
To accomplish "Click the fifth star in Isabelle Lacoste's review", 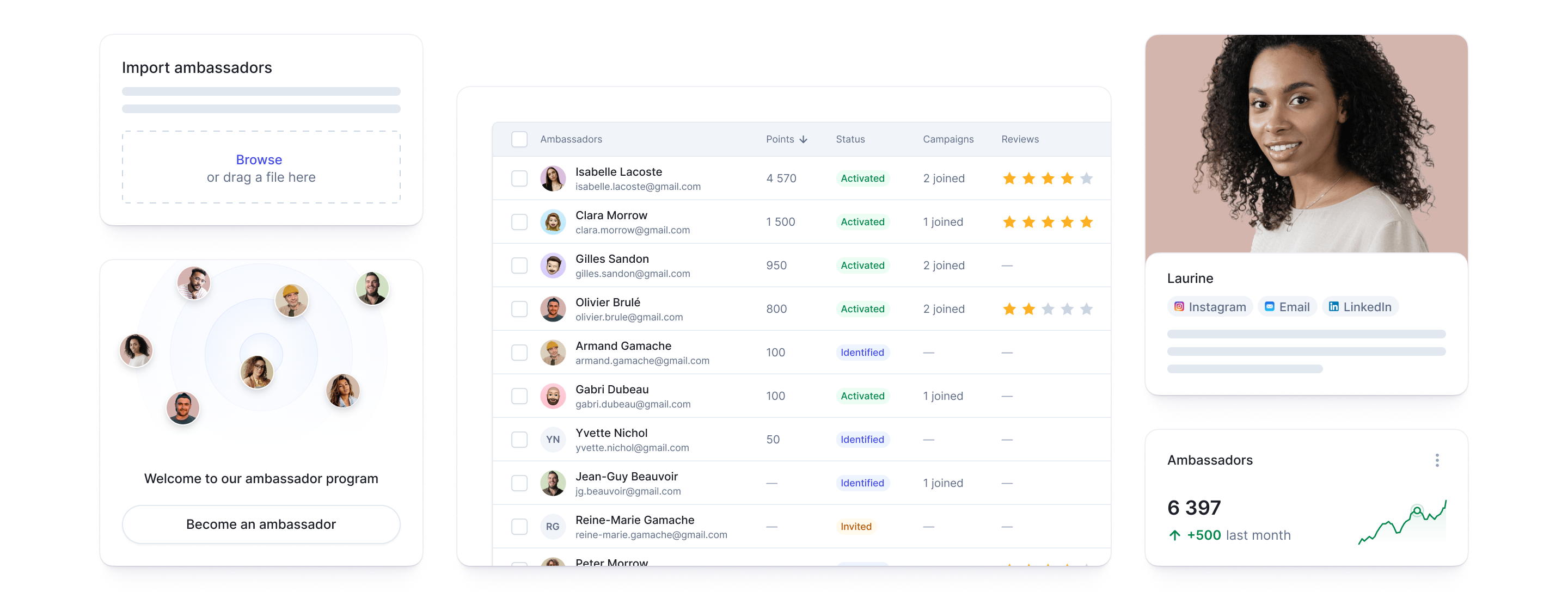I will point(1086,179).
